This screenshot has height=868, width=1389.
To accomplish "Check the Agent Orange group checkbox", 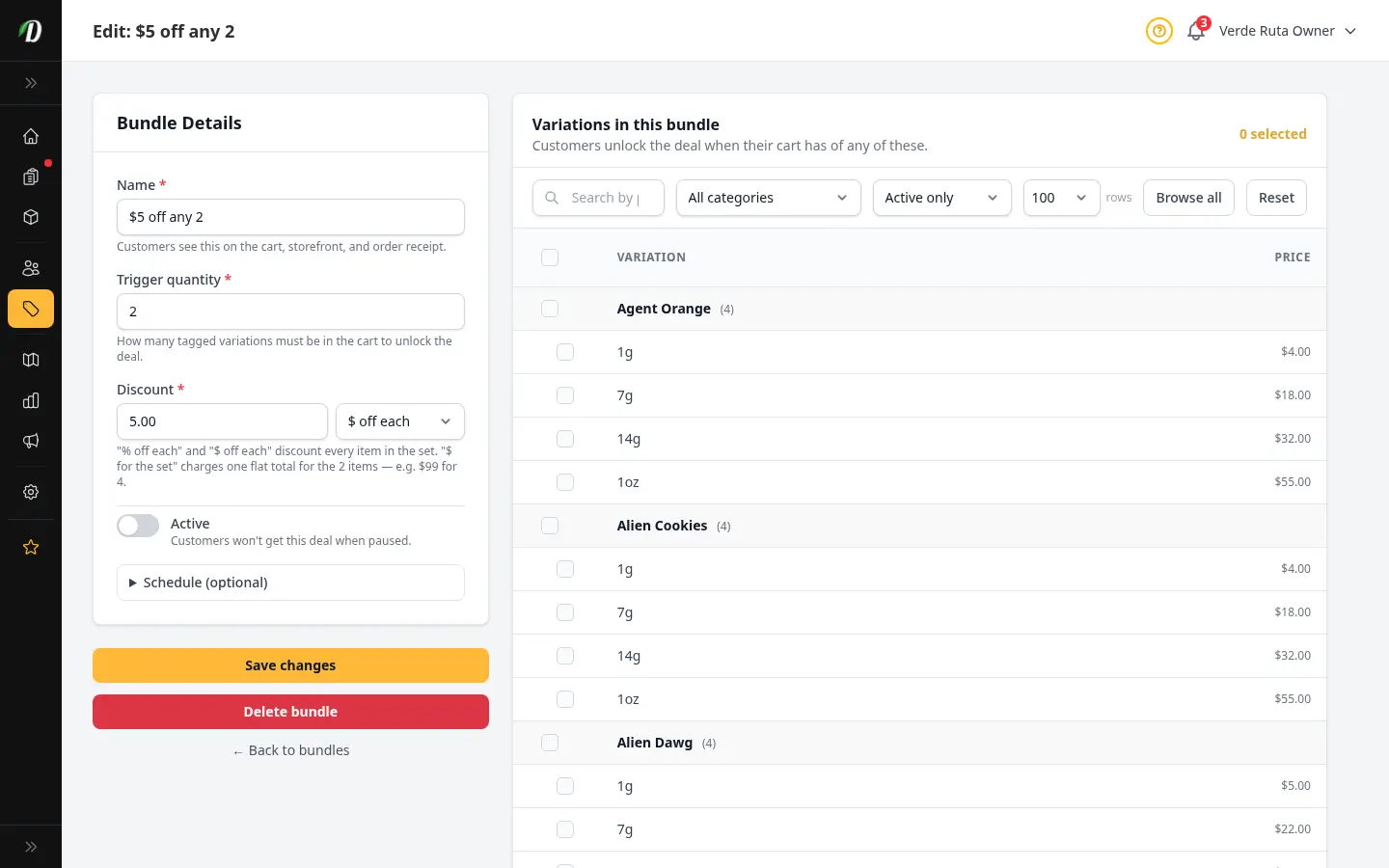I will click(550, 309).
